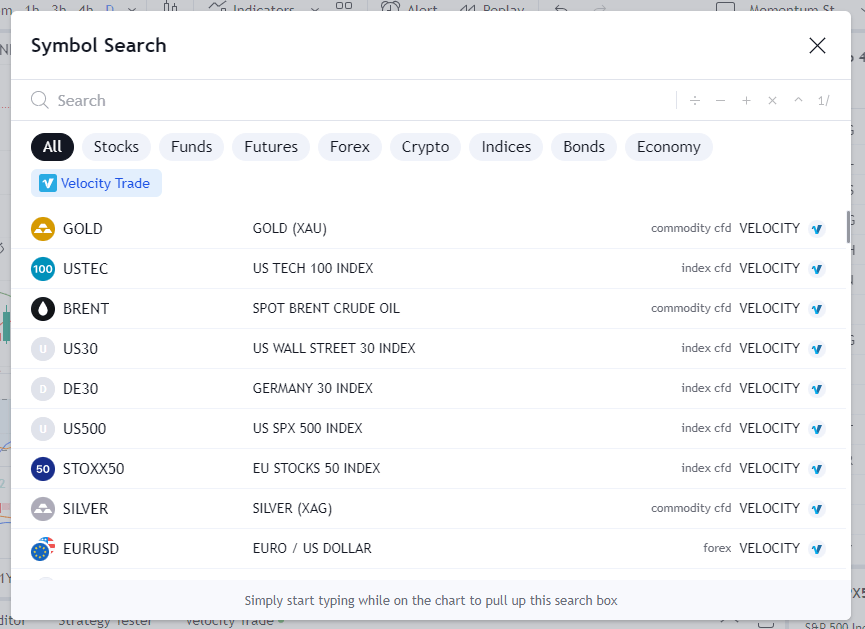
Task: Add the exponent caret operator
Action: click(x=798, y=101)
